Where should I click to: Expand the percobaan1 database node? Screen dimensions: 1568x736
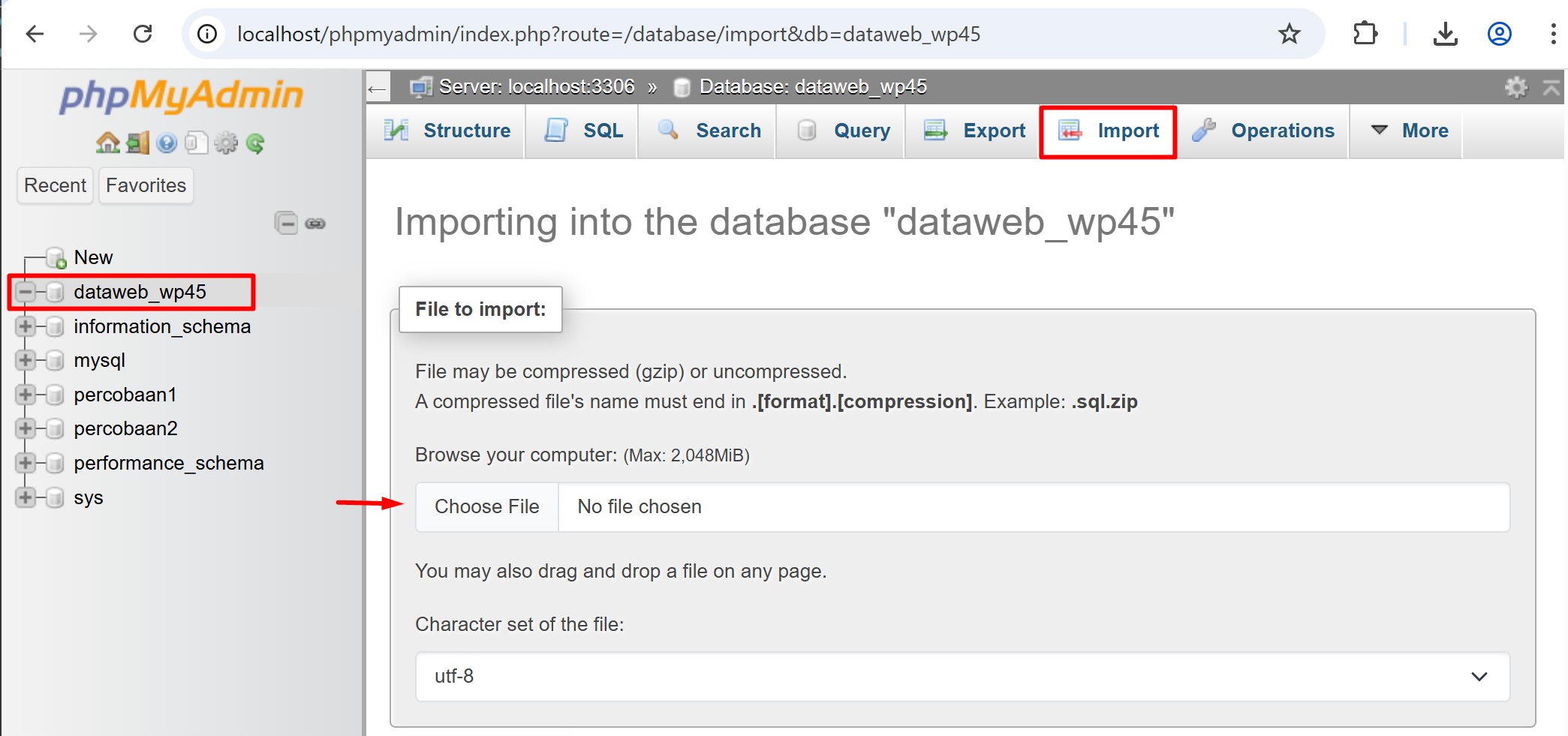pos(26,395)
